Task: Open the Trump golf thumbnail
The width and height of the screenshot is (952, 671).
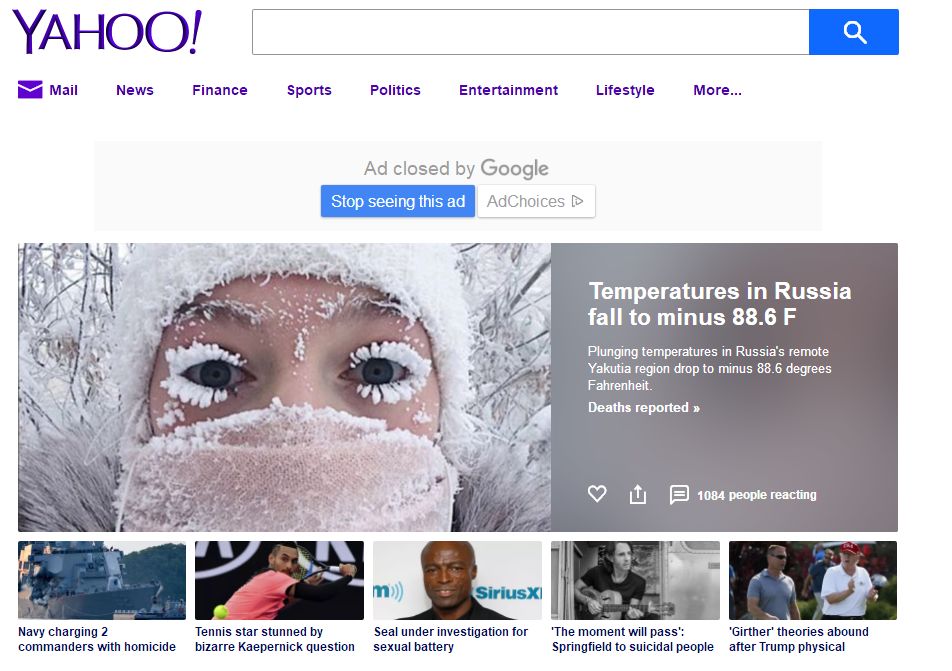Action: coord(813,580)
